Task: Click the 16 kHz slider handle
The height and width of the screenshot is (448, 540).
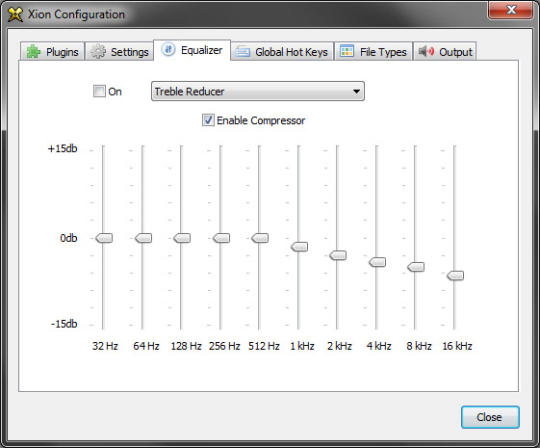Action: [x=455, y=275]
